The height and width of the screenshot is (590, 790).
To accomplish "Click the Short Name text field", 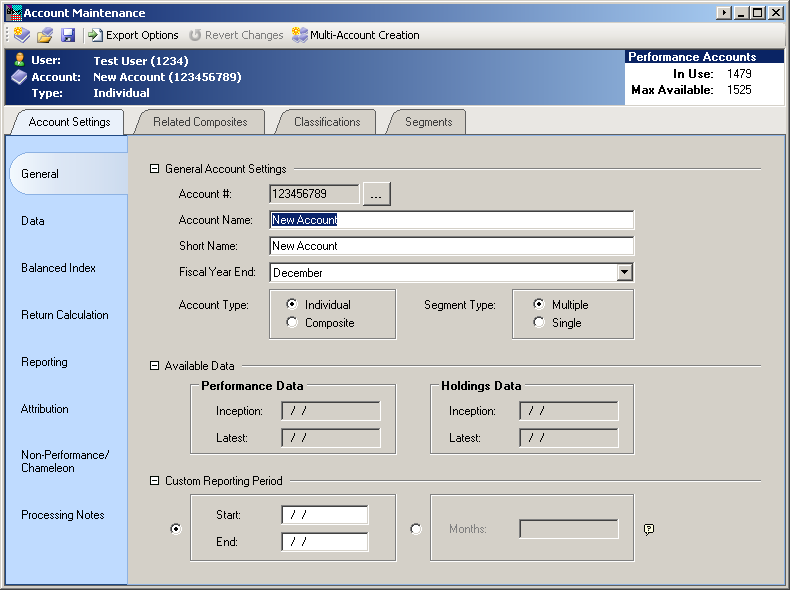I will pos(451,246).
